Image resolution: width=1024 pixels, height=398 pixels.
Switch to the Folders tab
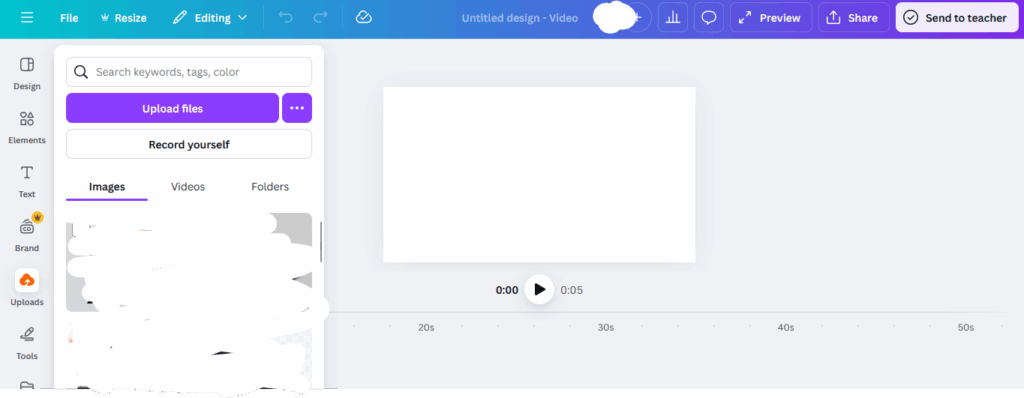coord(270,187)
